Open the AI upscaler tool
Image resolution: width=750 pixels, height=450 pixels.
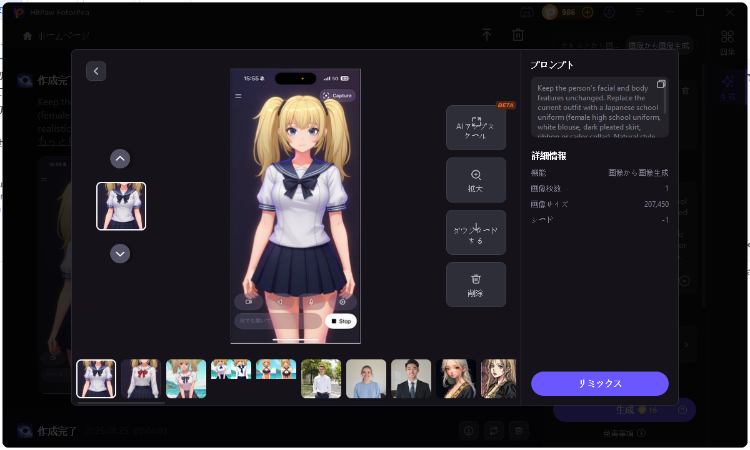476,127
